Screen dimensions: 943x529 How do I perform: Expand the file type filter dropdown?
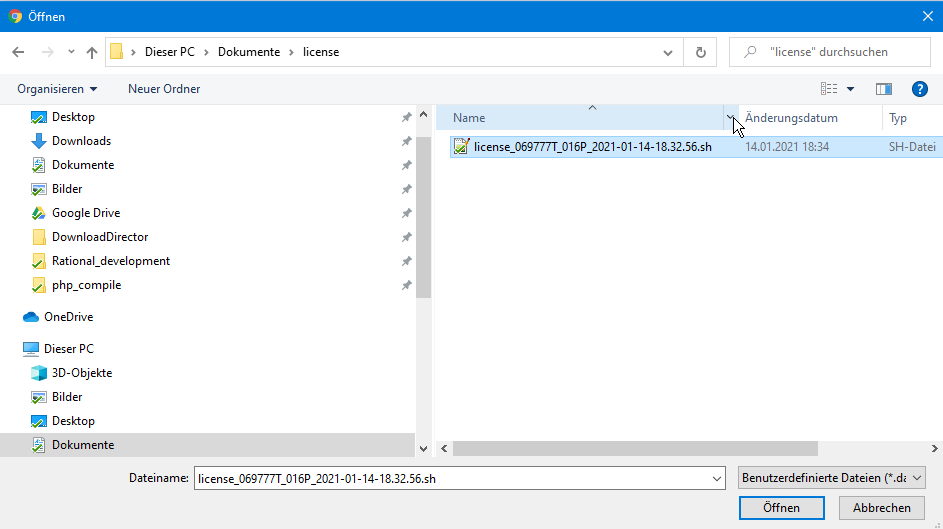[x=830, y=478]
